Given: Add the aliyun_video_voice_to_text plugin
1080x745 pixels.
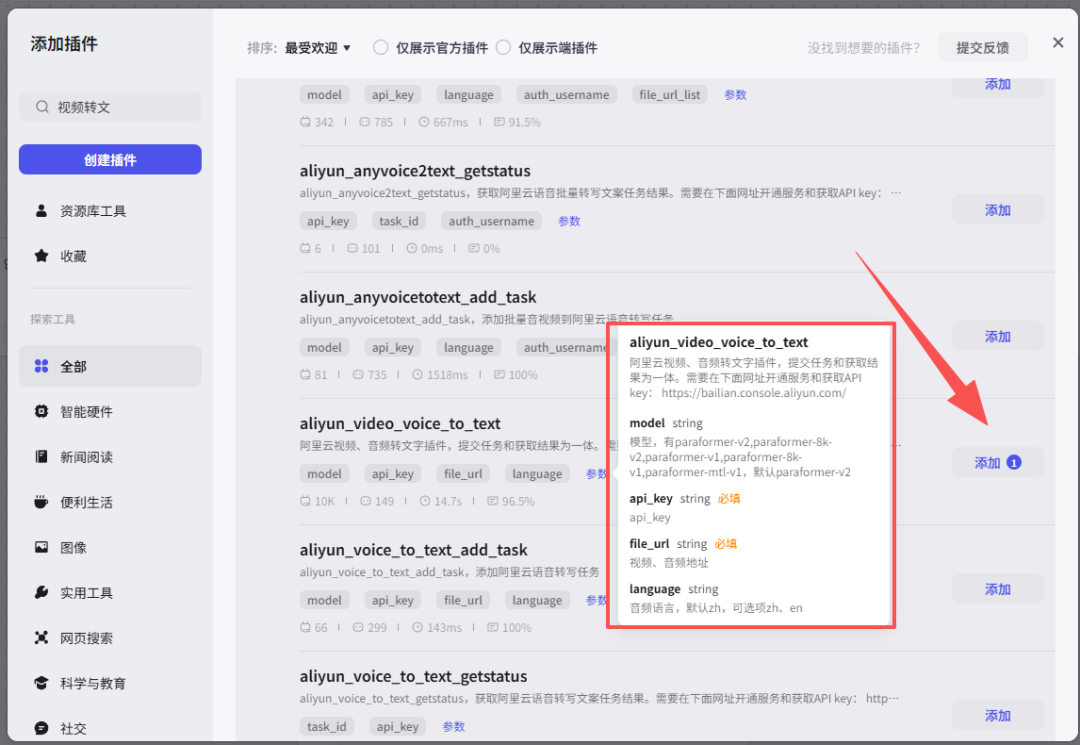Looking at the screenshot, I should tap(997, 463).
